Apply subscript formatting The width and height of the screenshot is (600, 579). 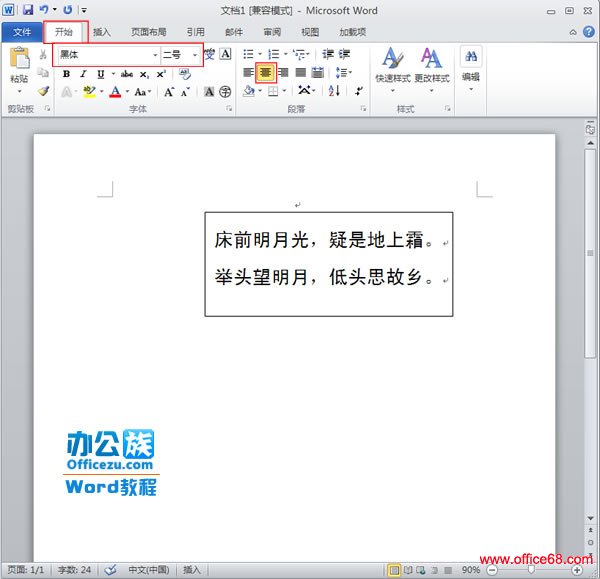click(x=144, y=74)
